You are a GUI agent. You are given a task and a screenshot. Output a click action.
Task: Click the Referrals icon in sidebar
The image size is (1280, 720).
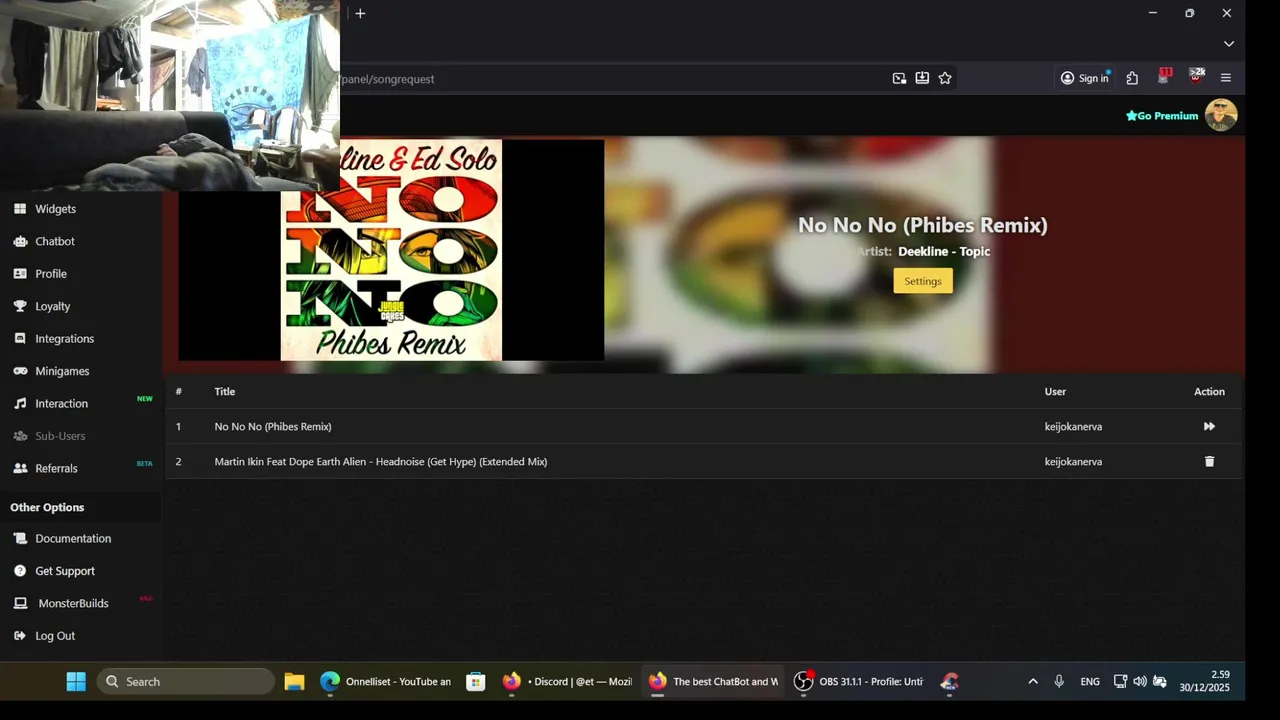click(20, 468)
